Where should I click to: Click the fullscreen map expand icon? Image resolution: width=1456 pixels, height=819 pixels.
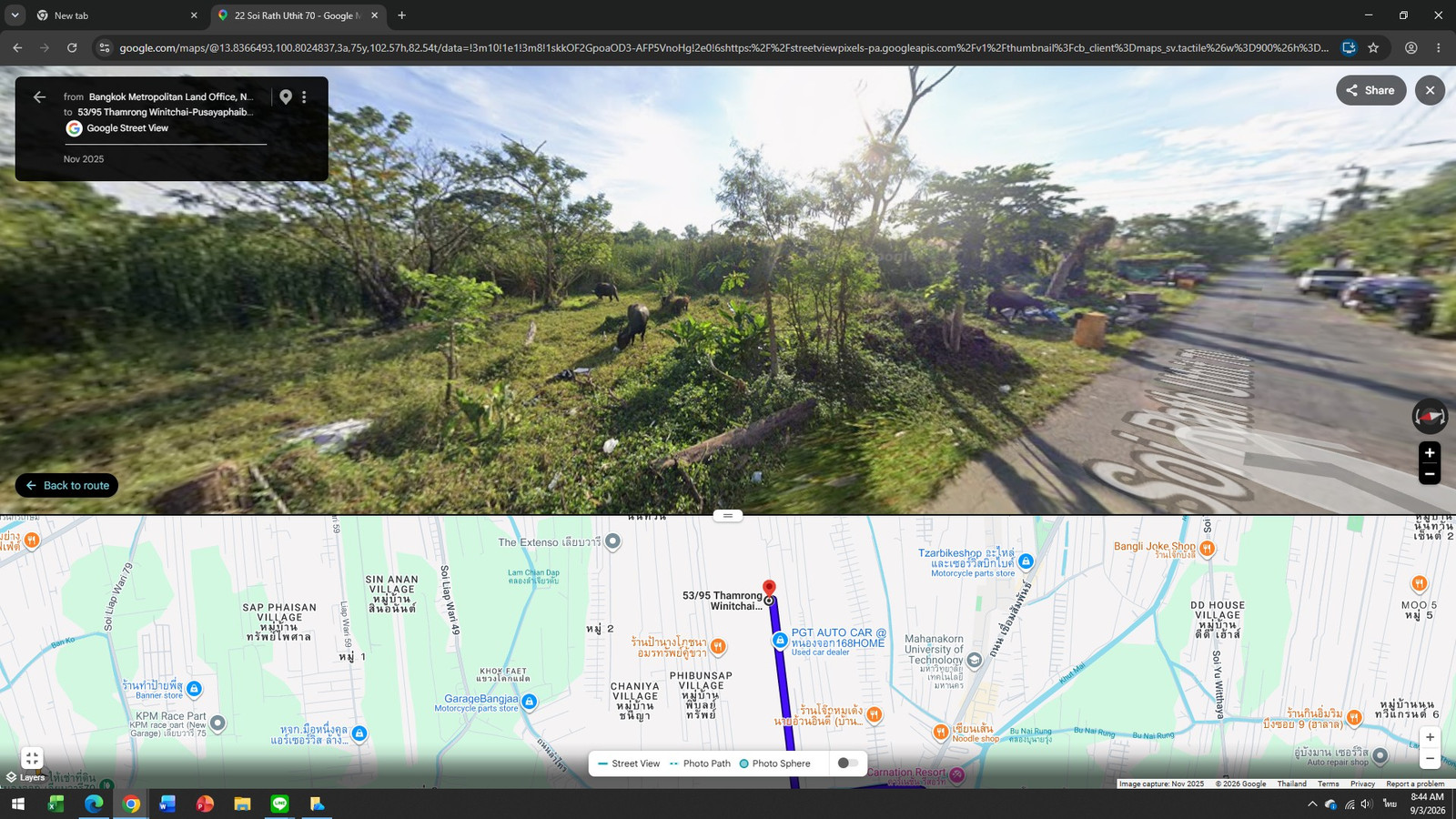tap(32, 757)
